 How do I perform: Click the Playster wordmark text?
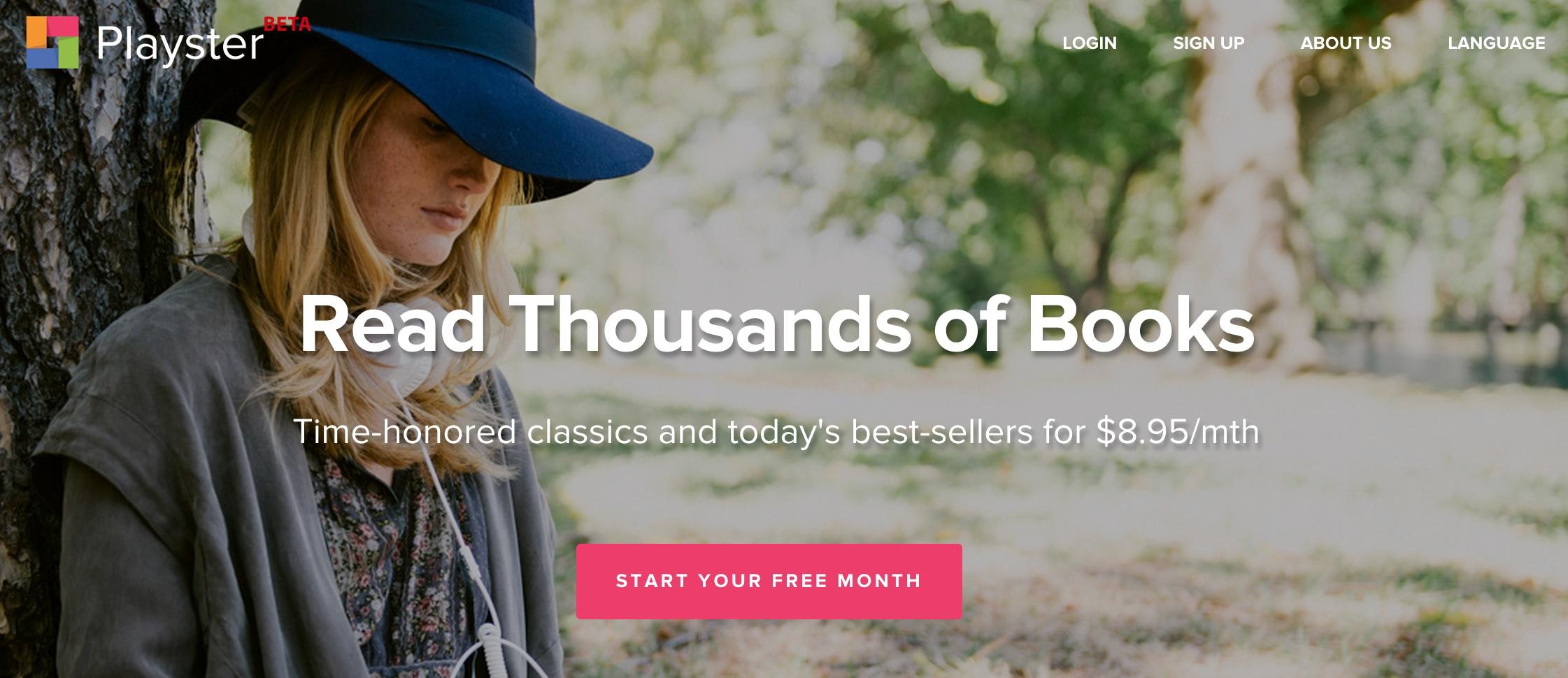pos(180,44)
